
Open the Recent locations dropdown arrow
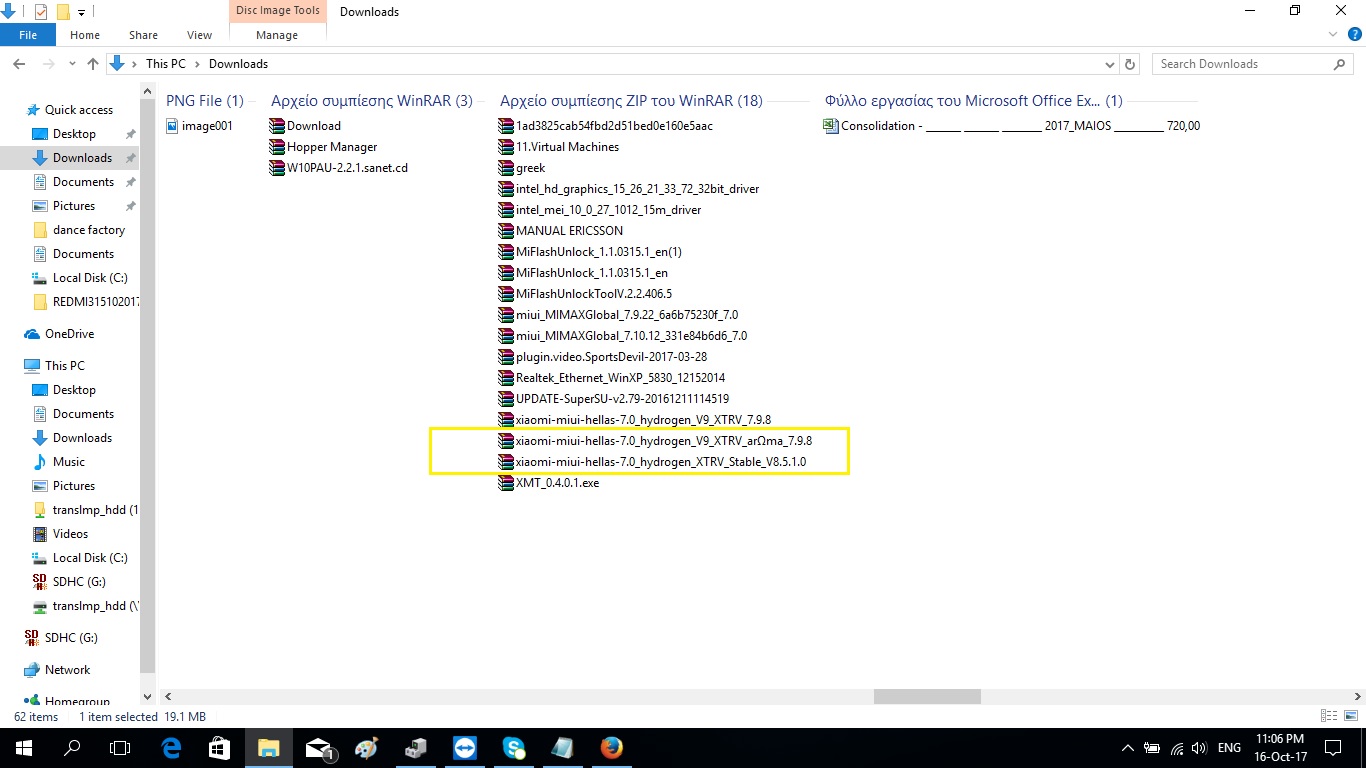(x=71, y=64)
